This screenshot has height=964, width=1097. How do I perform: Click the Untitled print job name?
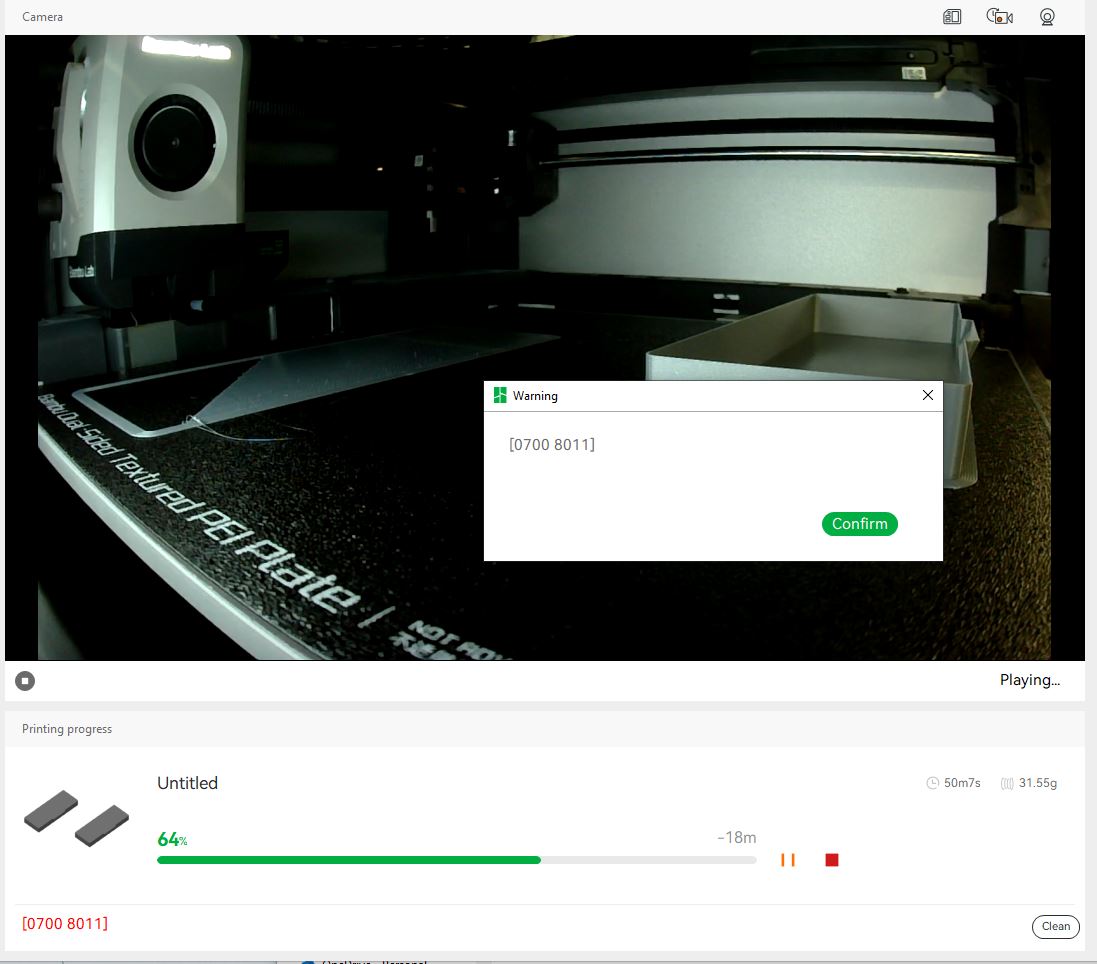click(187, 783)
